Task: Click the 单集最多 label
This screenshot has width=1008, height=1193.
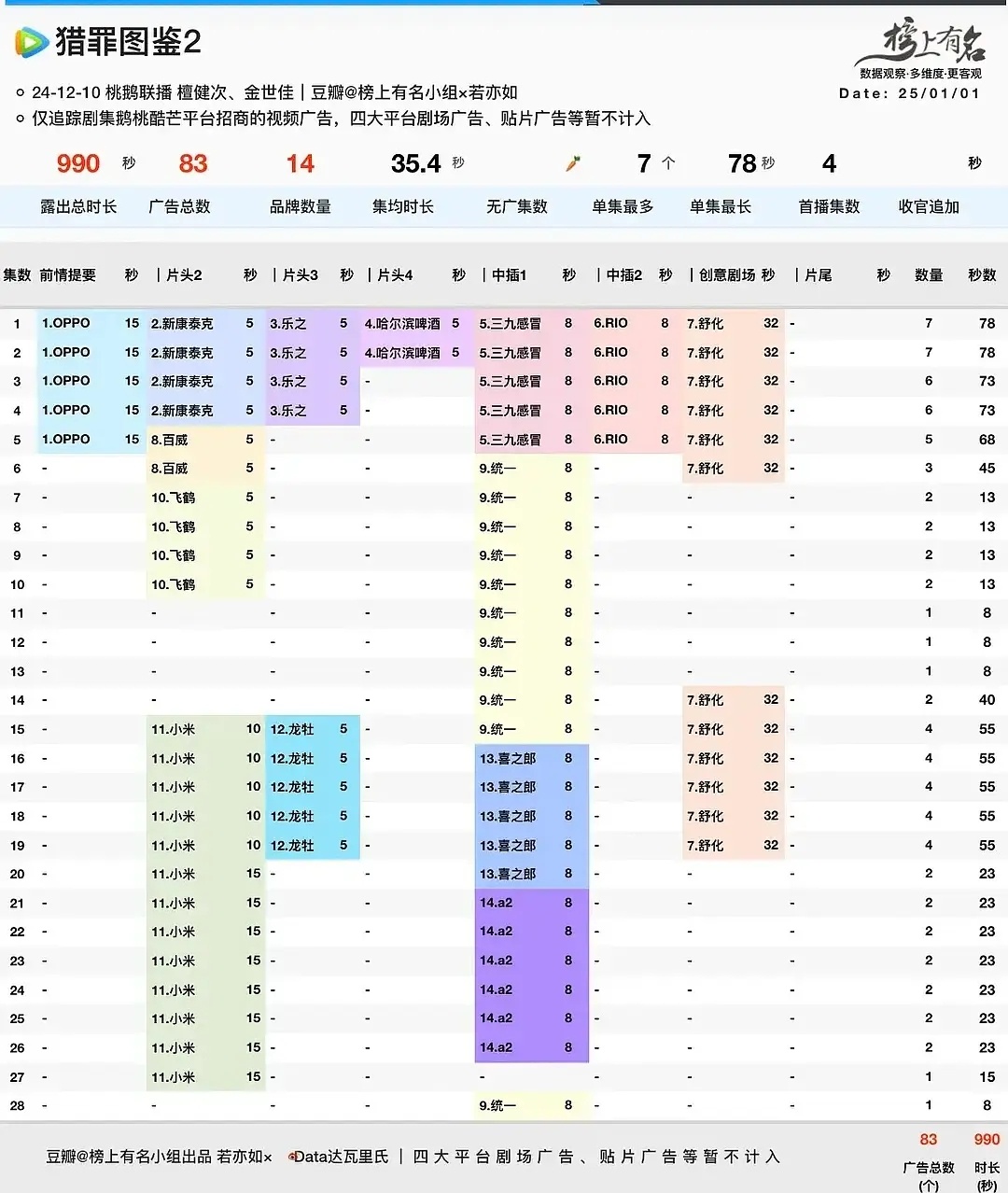Action: (623, 206)
